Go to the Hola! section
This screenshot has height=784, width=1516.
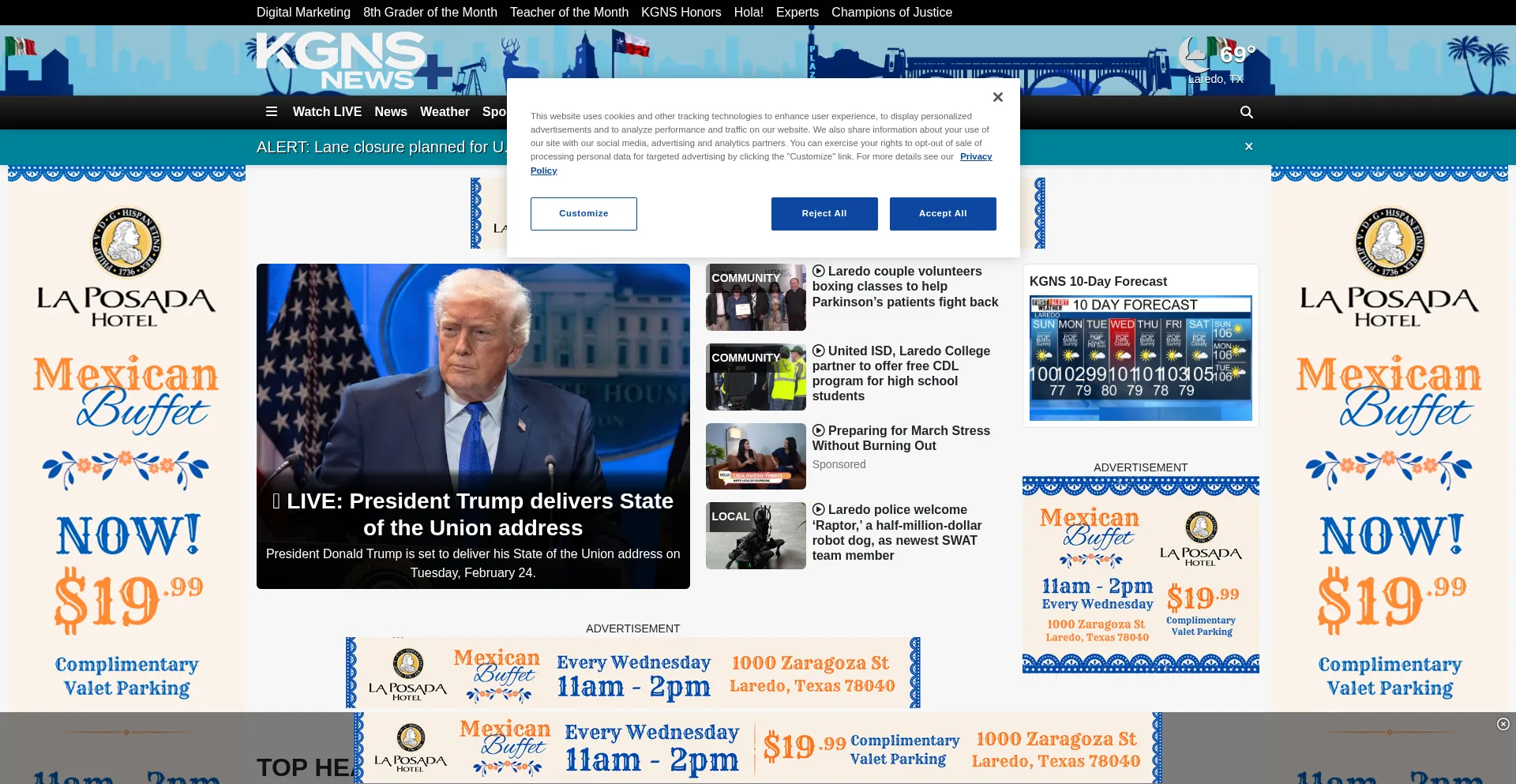pos(749,13)
